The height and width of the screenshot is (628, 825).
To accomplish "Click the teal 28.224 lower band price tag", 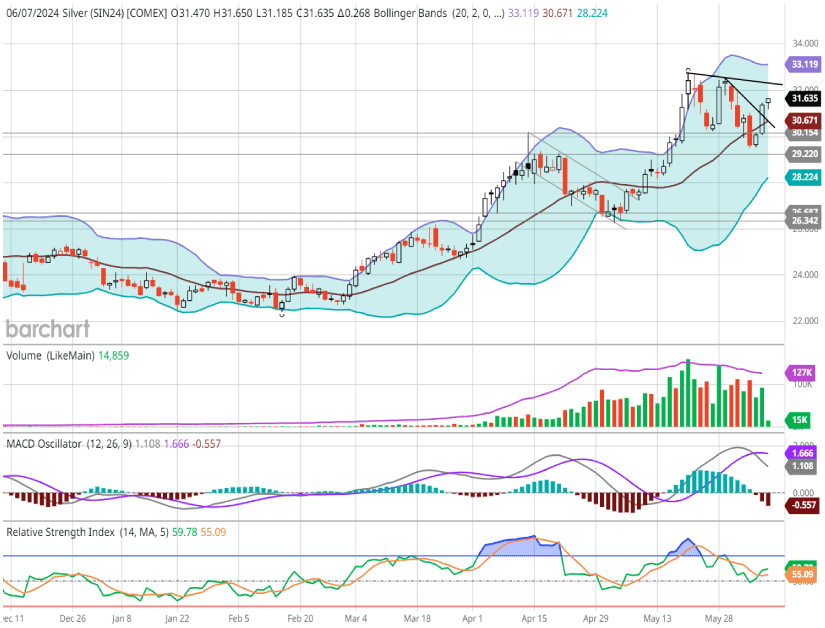I will 804,176.
